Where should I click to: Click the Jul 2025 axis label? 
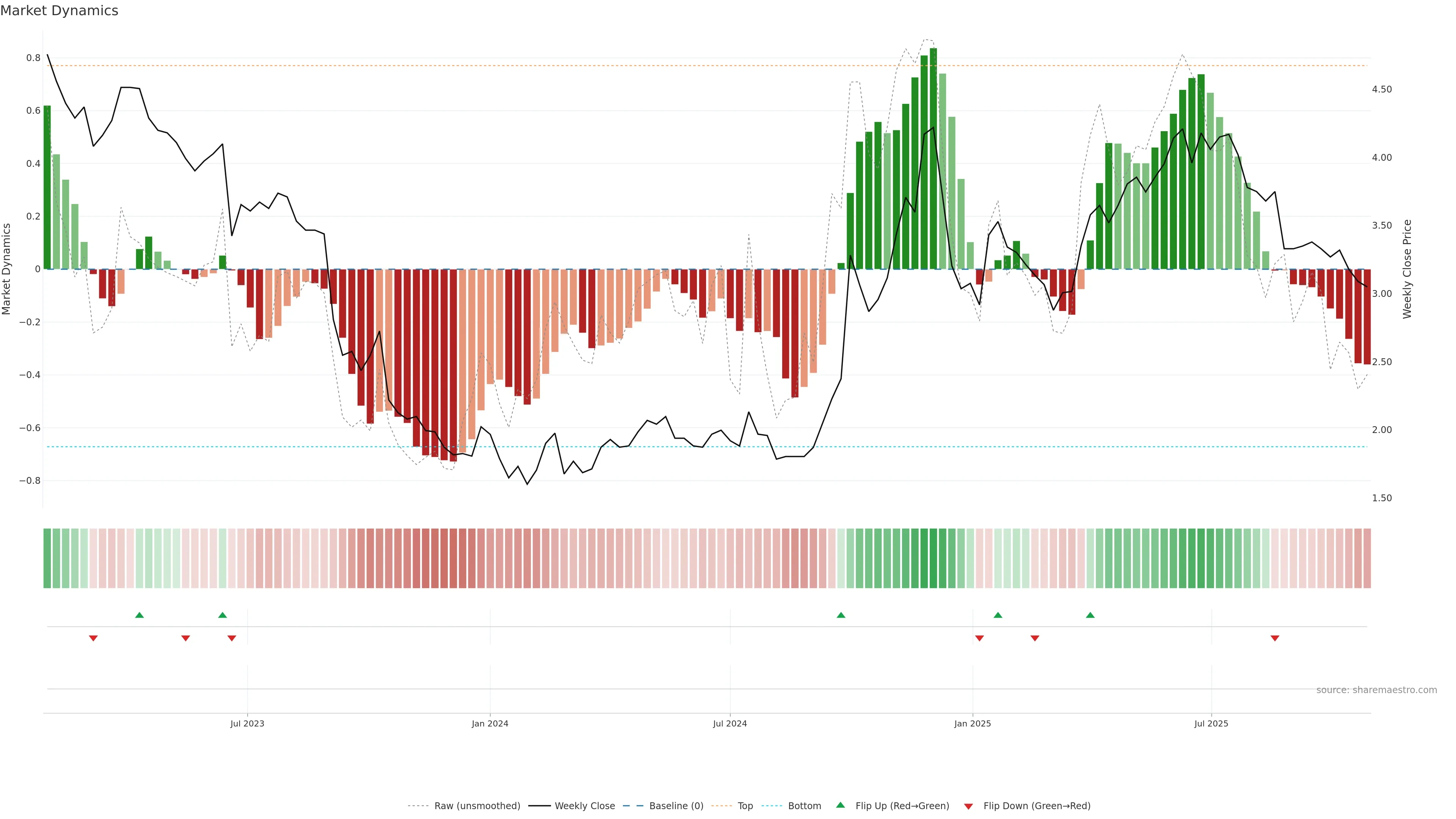click(x=1211, y=723)
